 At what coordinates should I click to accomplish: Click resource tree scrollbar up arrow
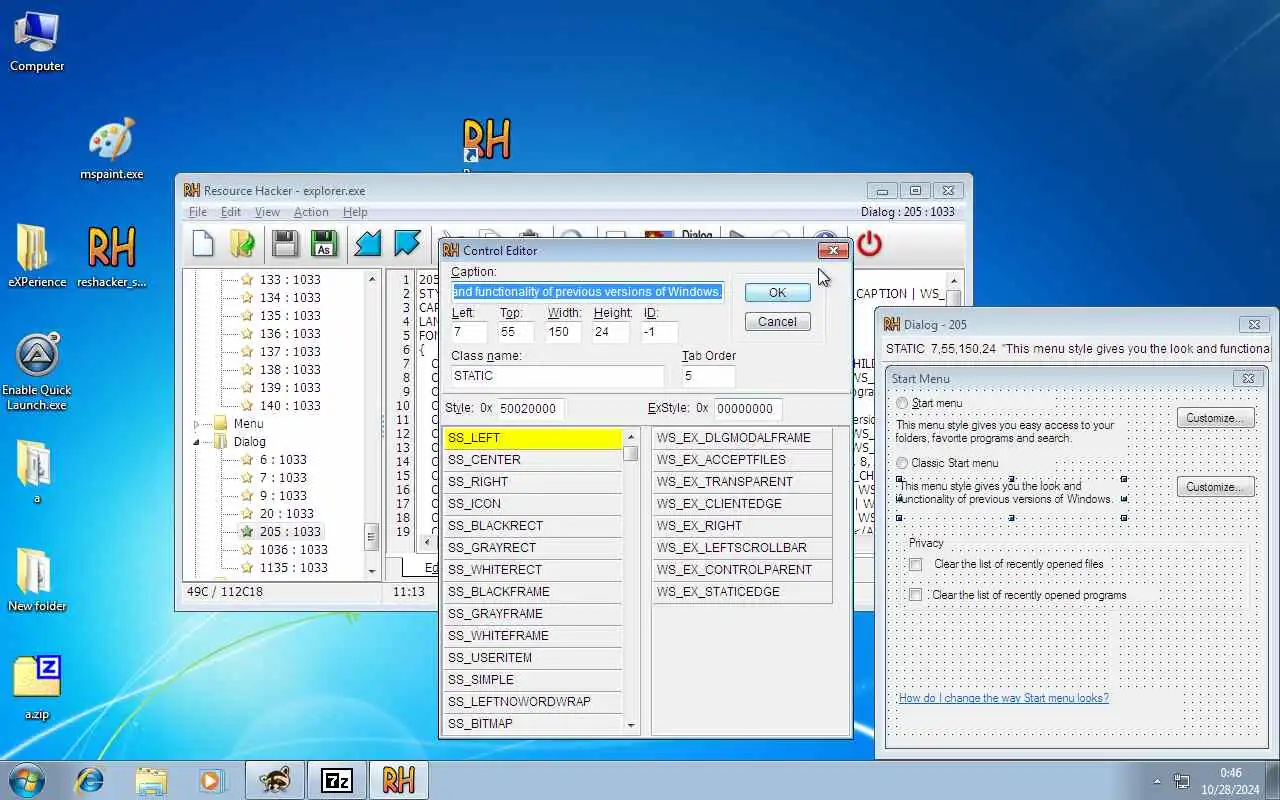coord(372,279)
